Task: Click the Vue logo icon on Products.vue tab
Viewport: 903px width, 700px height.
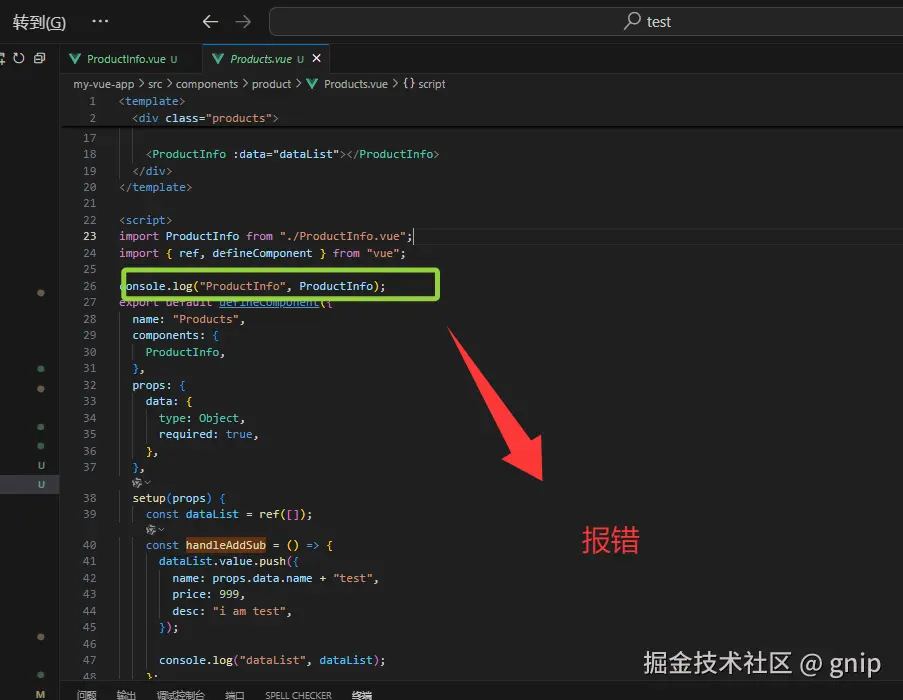Action: (x=218, y=59)
